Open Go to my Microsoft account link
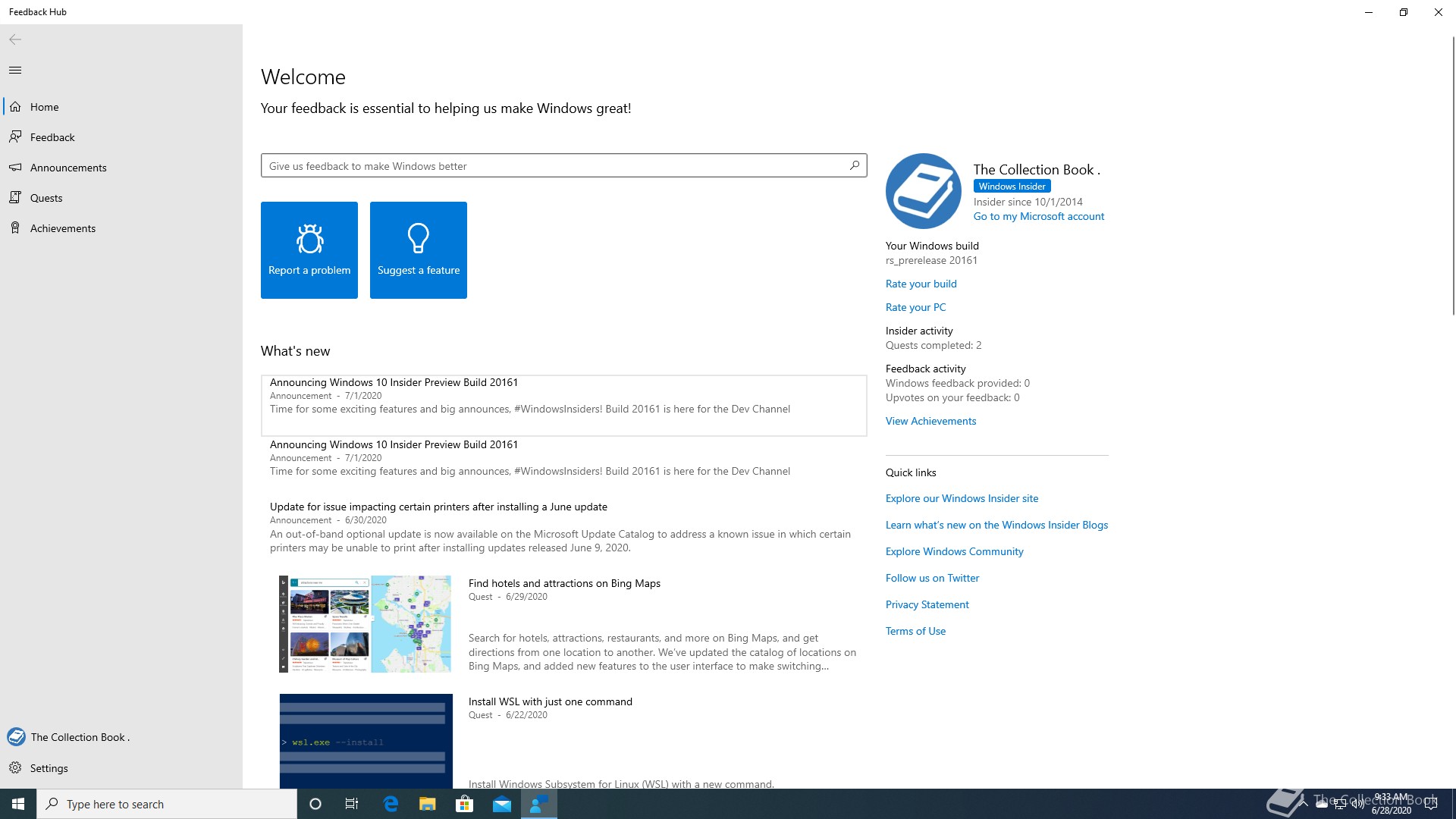1456x819 pixels. click(1038, 217)
